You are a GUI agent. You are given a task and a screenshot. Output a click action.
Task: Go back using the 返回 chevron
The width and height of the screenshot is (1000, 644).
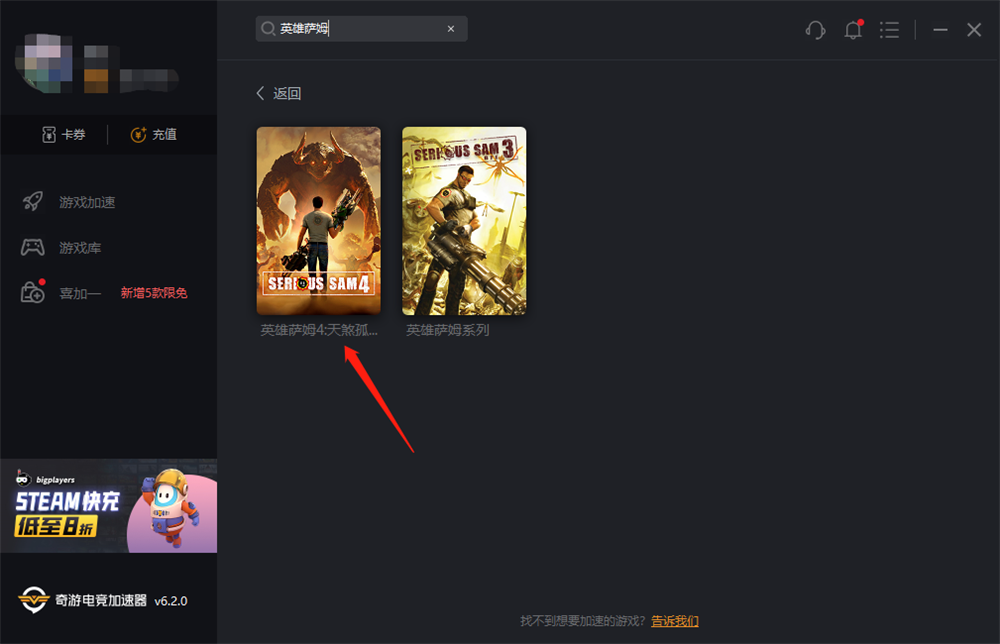[x=261, y=93]
